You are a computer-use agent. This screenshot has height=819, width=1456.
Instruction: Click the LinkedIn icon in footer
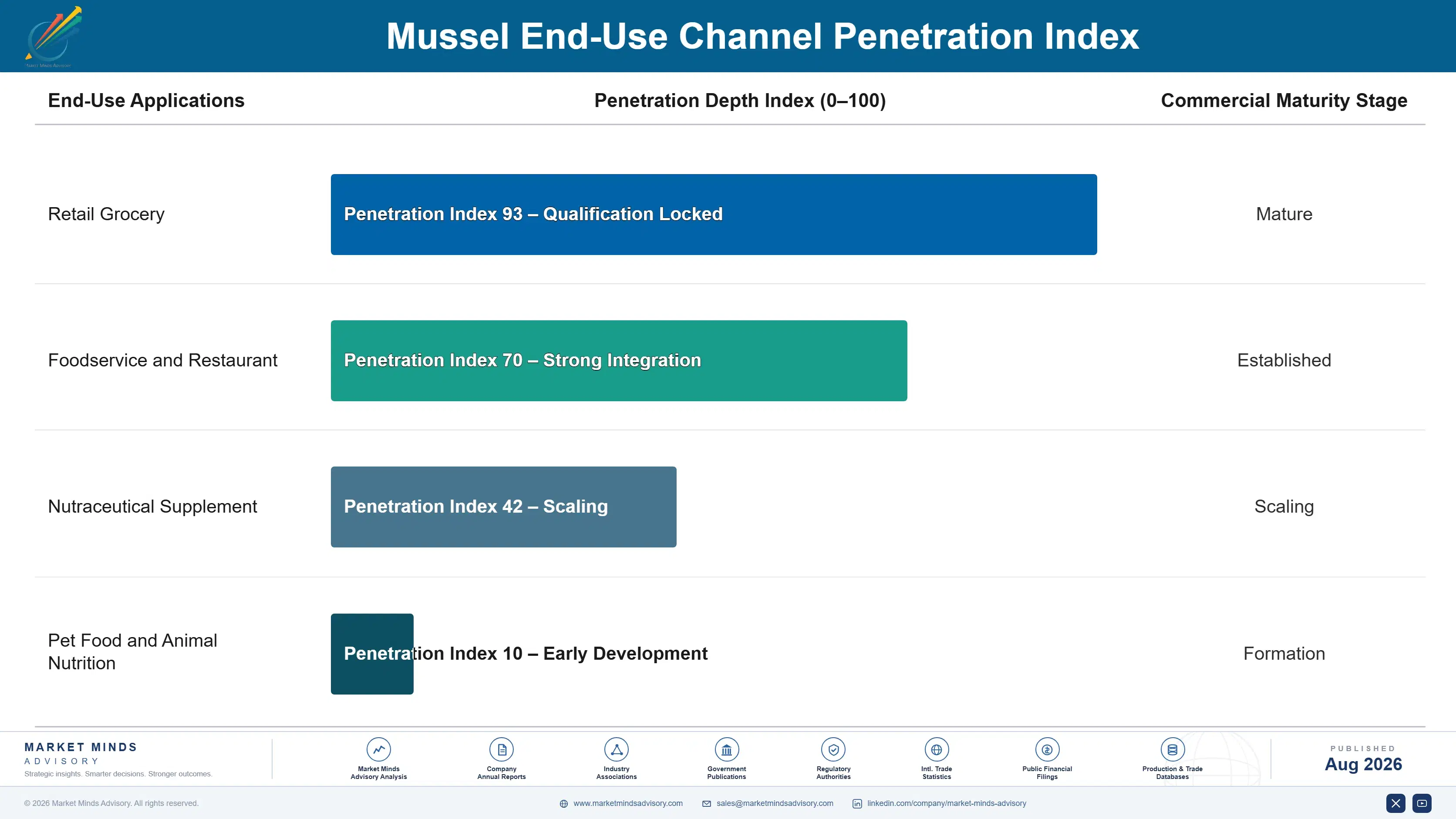(x=857, y=804)
